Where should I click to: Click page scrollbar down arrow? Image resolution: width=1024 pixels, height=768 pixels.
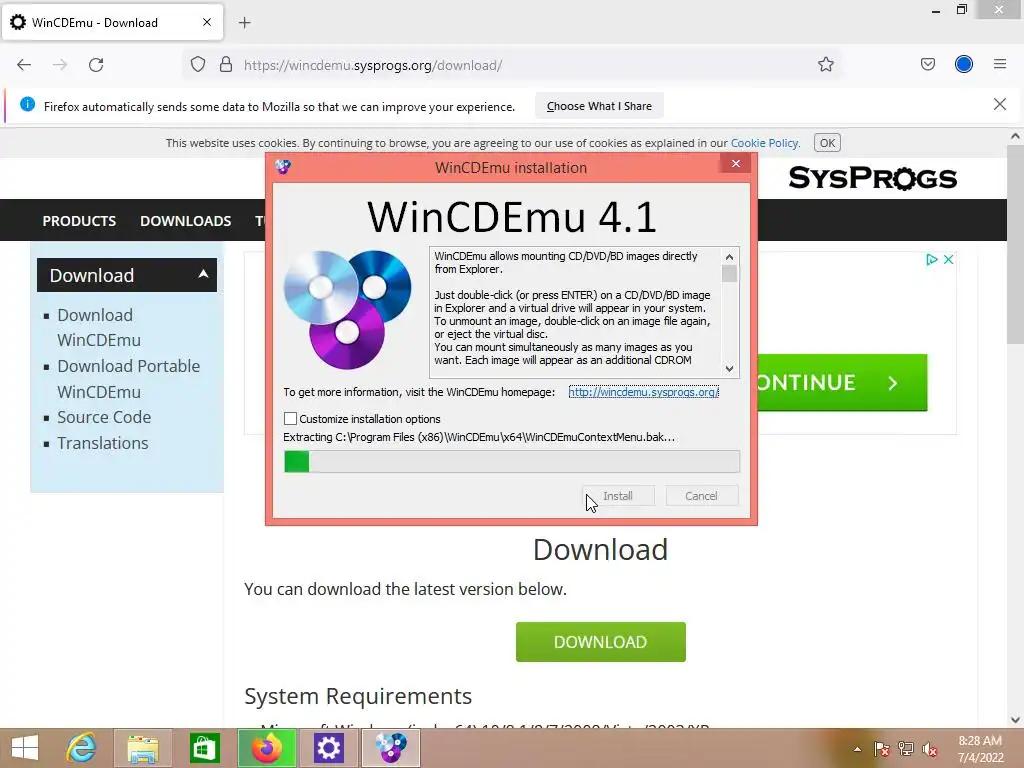pyautogui.click(x=1015, y=720)
